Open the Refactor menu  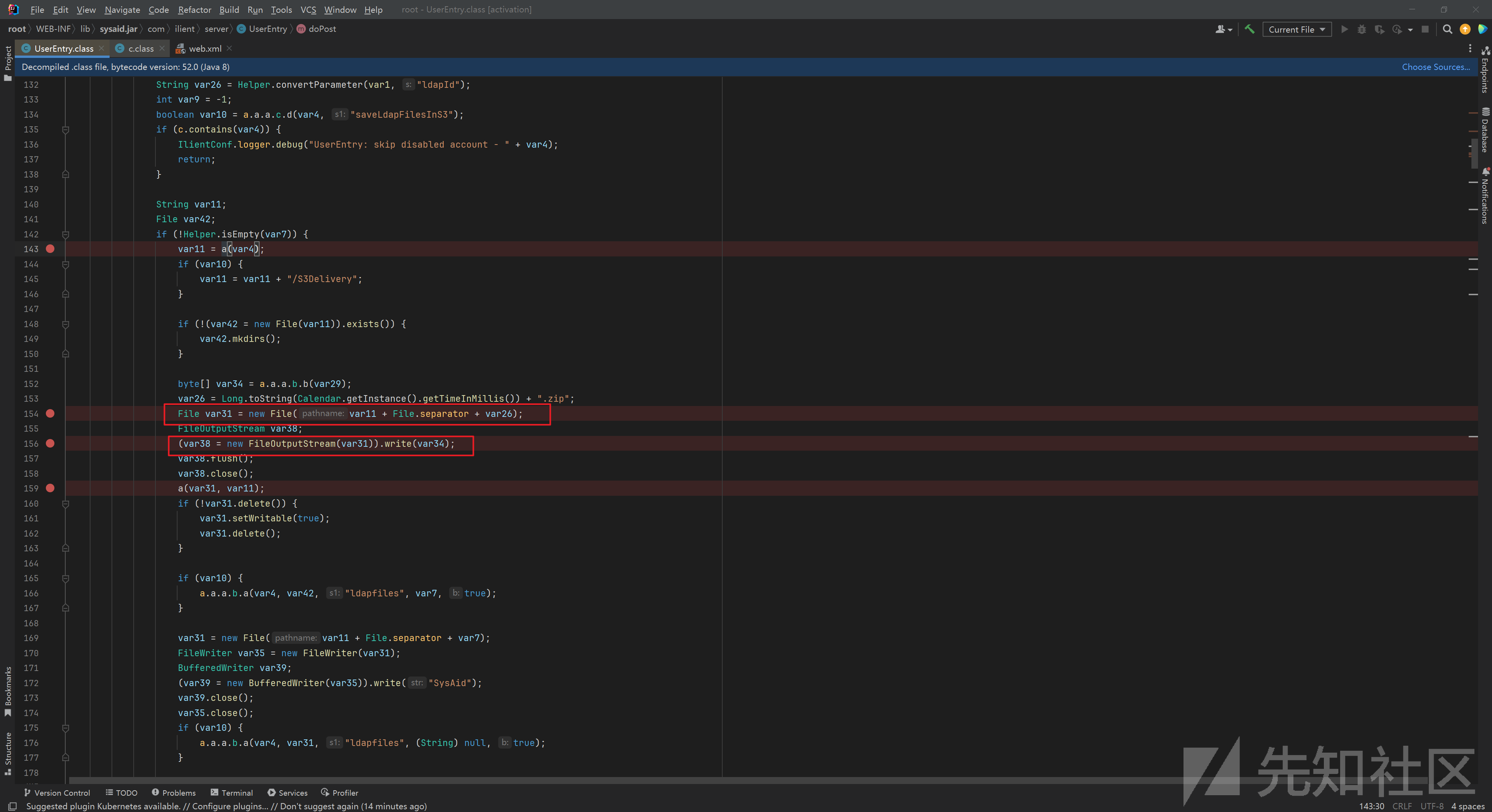pos(194,9)
